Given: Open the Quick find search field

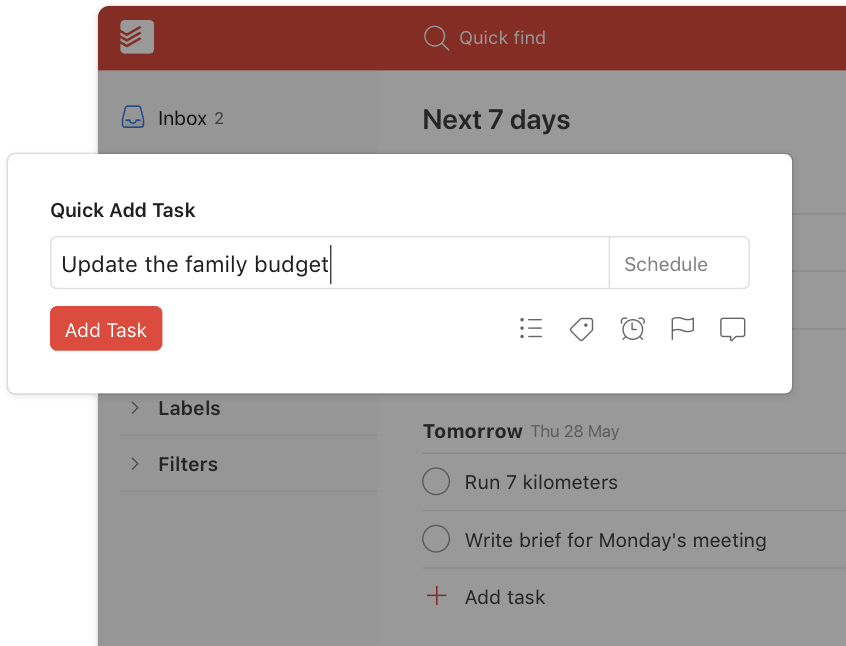Looking at the screenshot, I should coord(485,38).
